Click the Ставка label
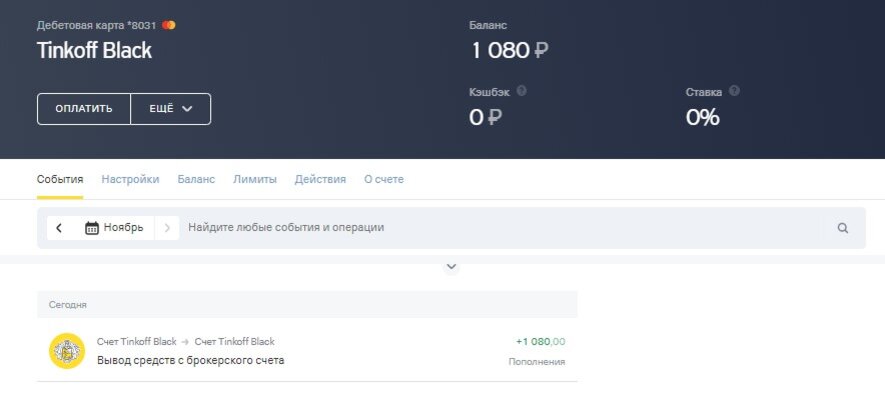The height and width of the screenshot is (417, 885). pos(704,92)
